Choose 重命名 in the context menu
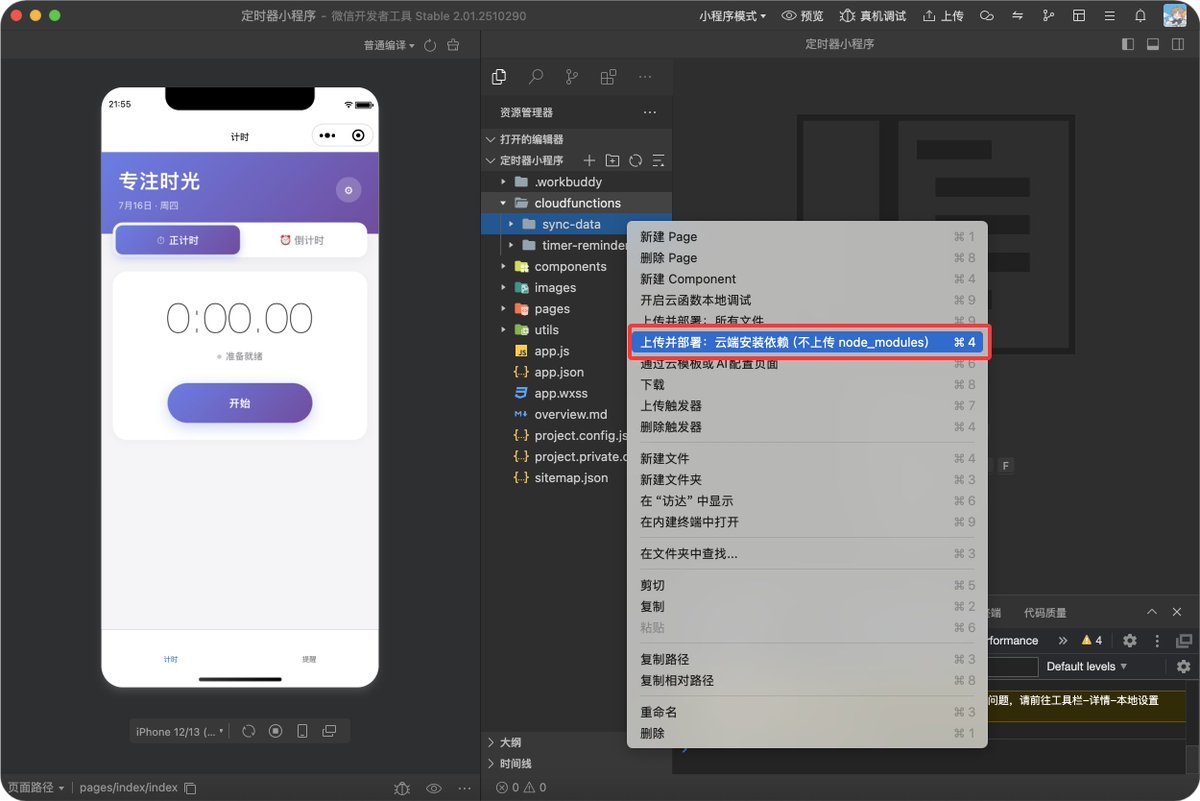The width and height of the screenshot is (1200, 801). pos(807,712)
